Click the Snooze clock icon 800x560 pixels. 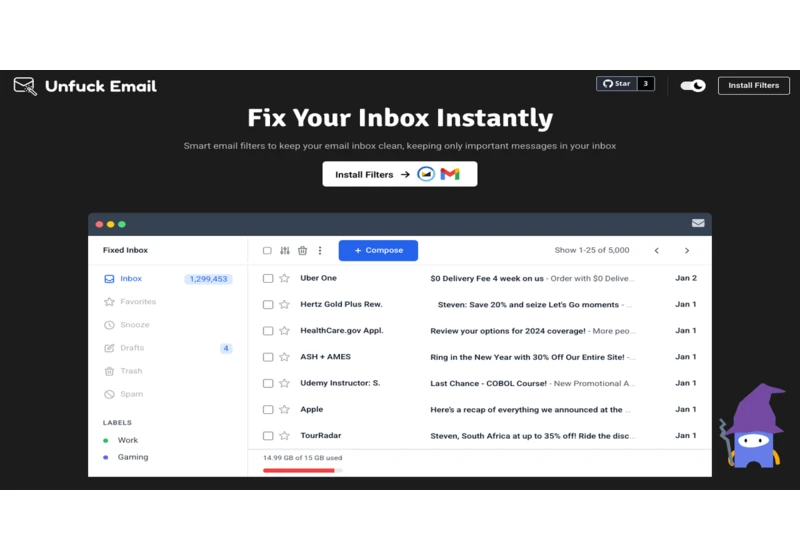[x=109, y=325]
